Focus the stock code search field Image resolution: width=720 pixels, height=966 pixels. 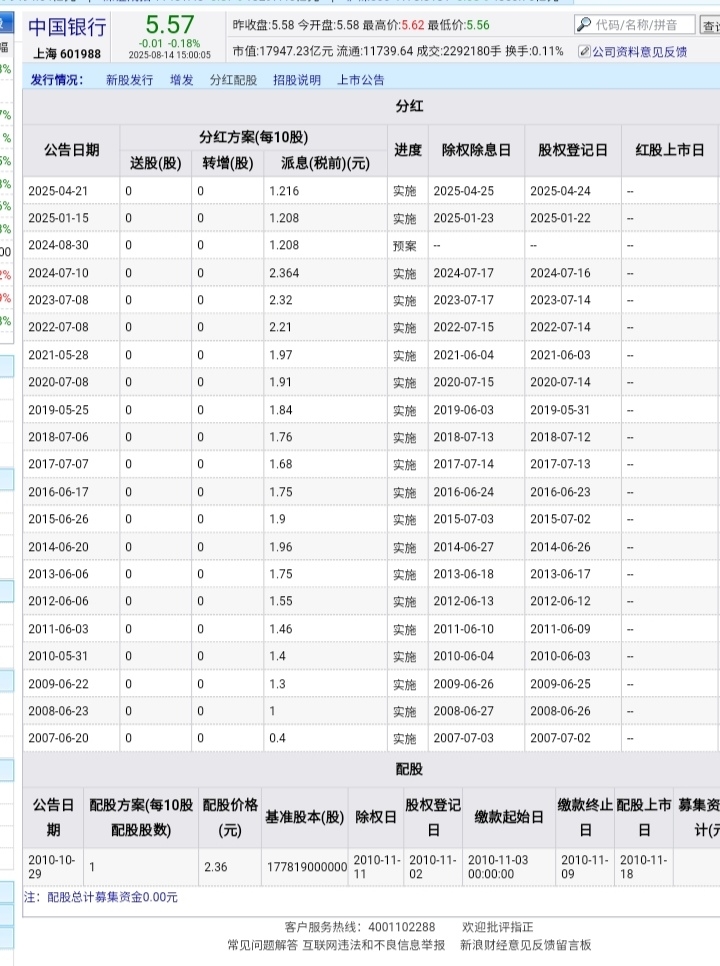click(634, 25)
